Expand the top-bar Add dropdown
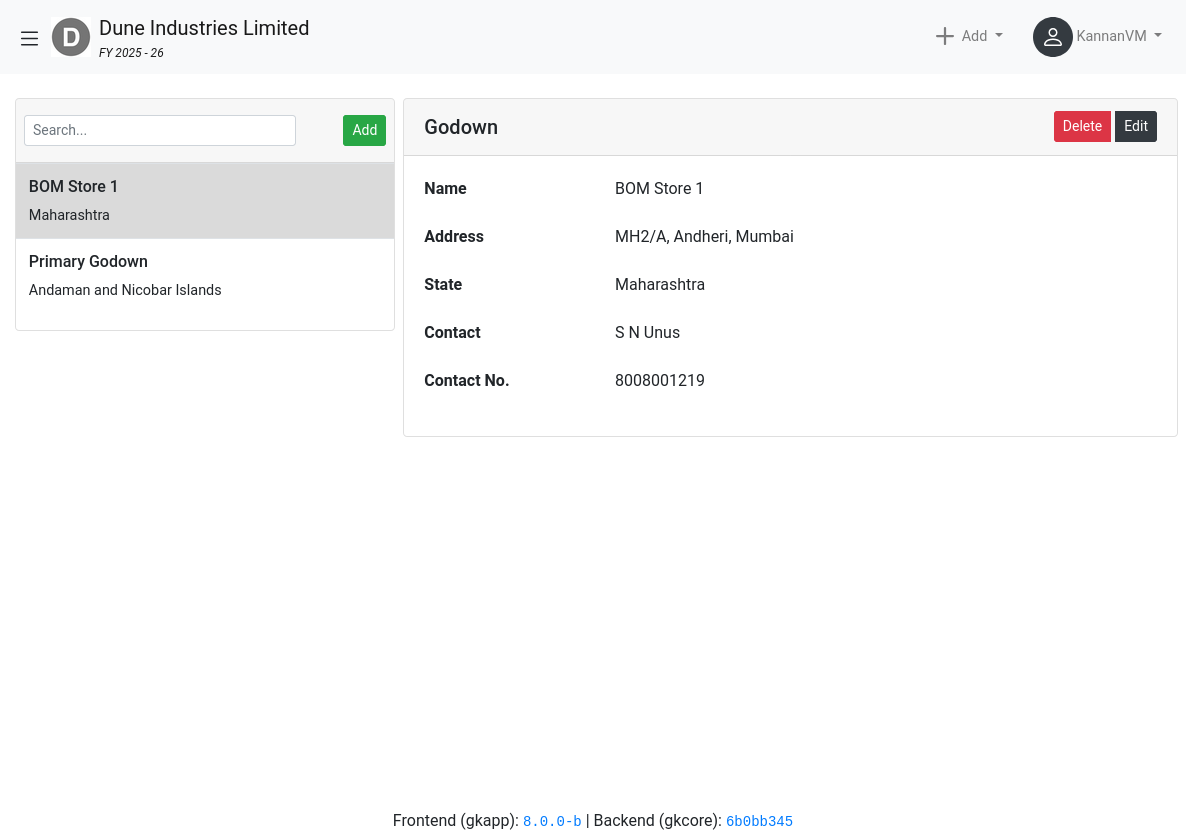The image size is (1186, 837). [x=970, y=36]
